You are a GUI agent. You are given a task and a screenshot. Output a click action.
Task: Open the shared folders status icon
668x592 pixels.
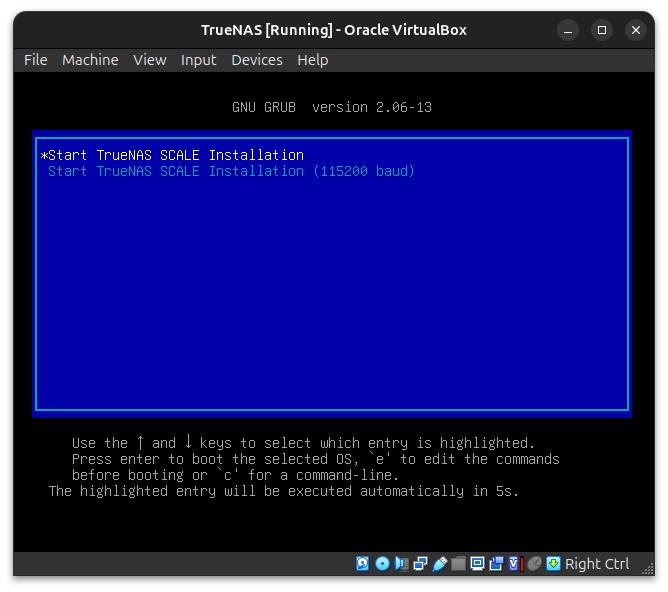click(458, 564)
